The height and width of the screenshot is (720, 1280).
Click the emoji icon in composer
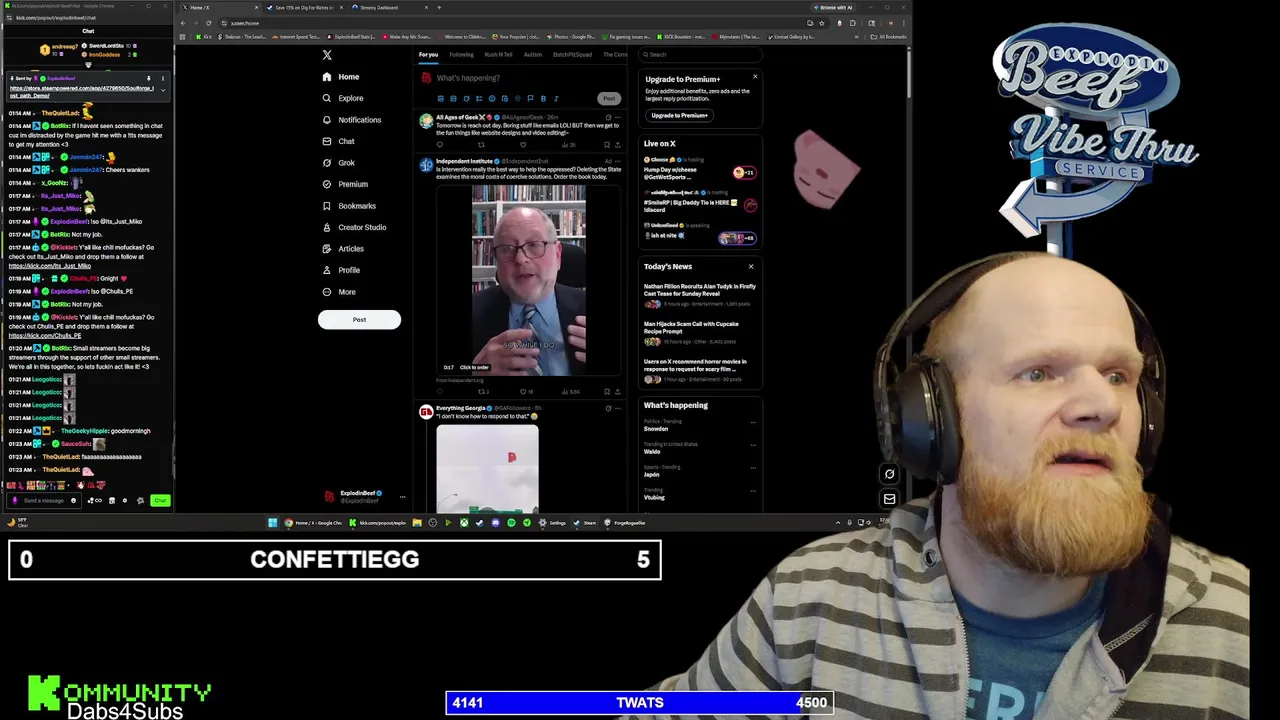(492, 98)
